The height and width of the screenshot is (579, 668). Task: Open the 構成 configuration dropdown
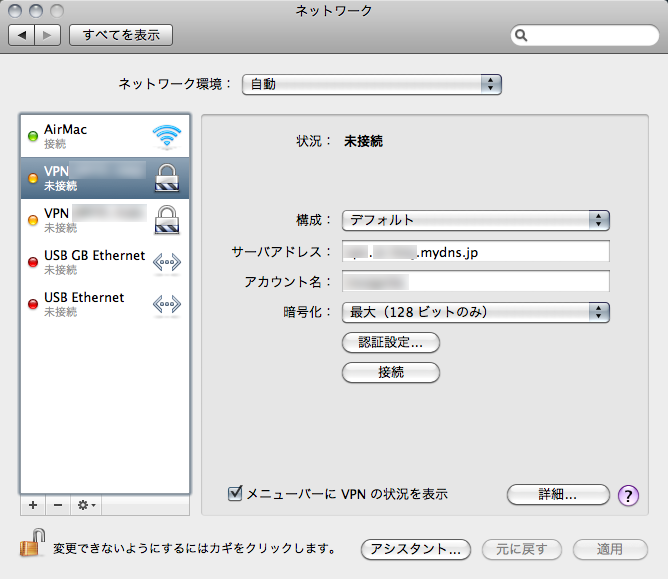click(x=475, y=220)
